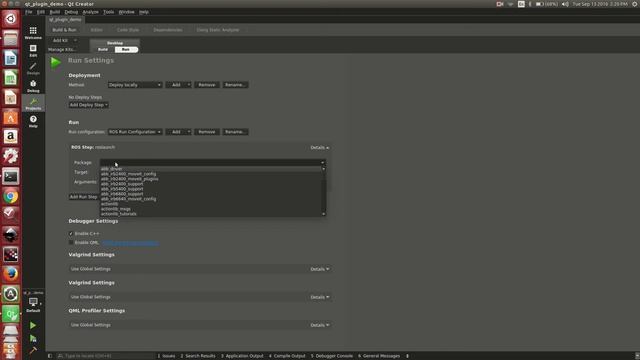Switch to the Code Style tab
The image size is (640, 360).
pyautogui.click(x=128, y=30)
